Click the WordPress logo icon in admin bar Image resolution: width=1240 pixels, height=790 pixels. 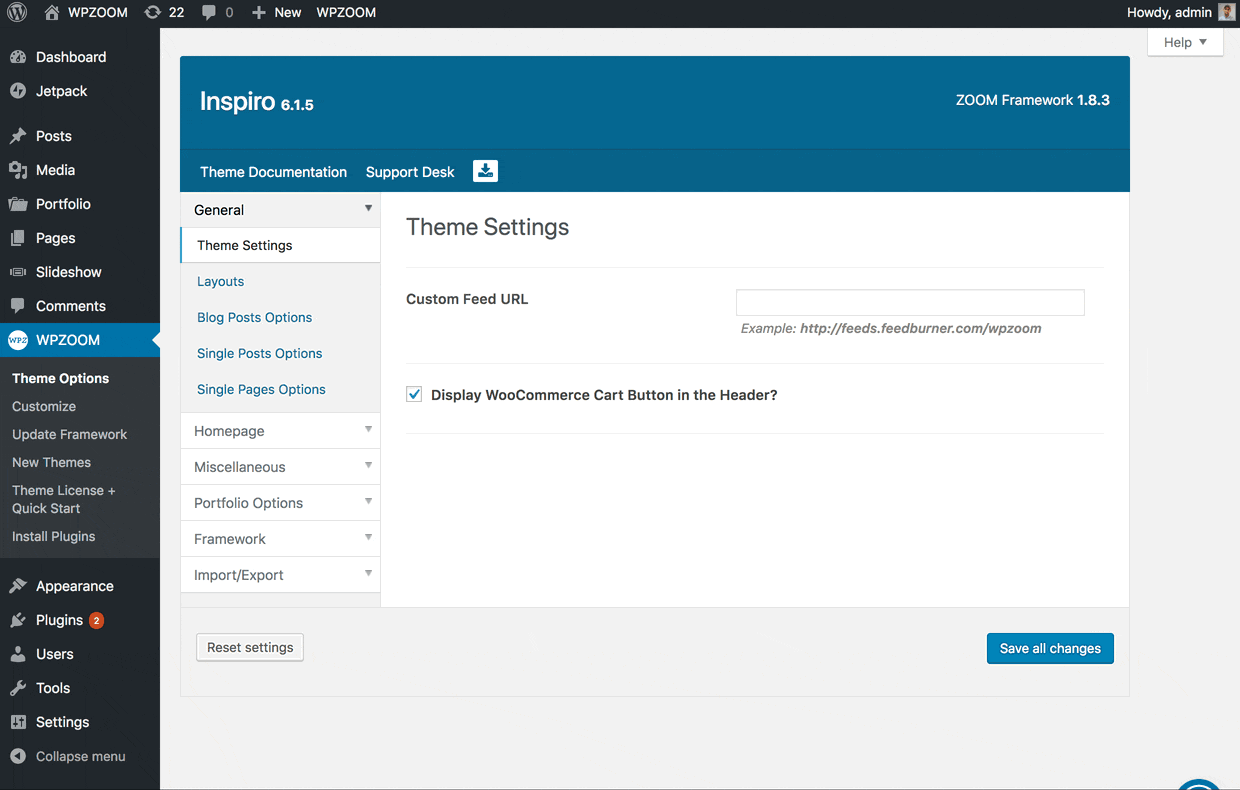tap(17, 13)
